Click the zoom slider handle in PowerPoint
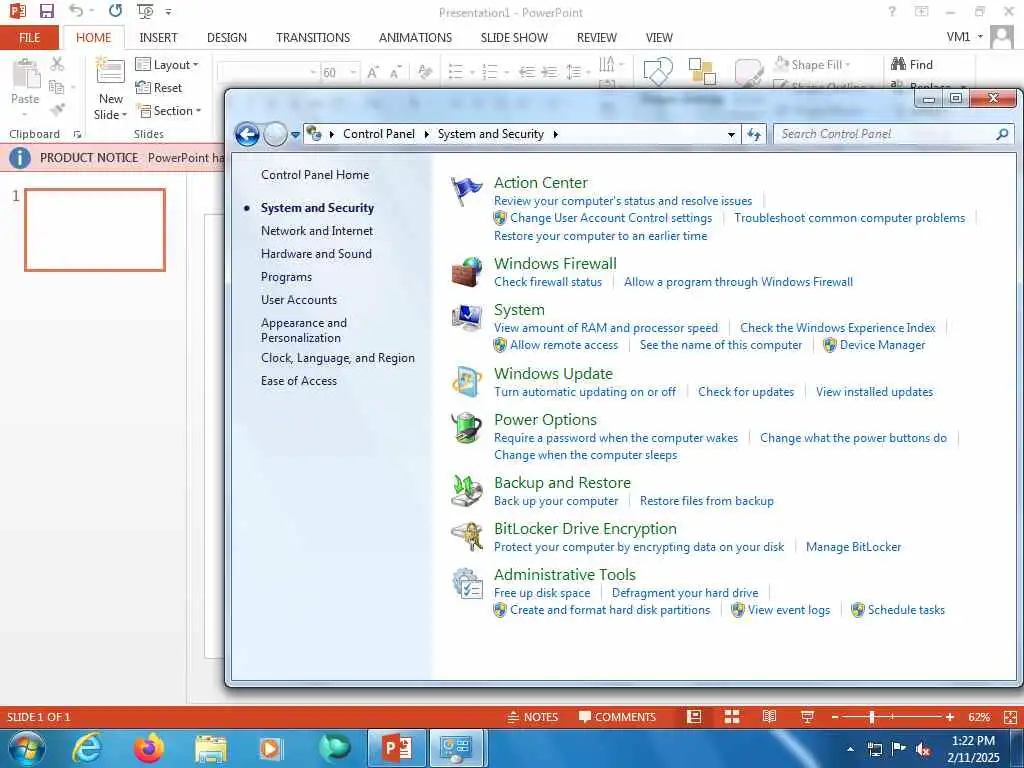 coord(872,717)
